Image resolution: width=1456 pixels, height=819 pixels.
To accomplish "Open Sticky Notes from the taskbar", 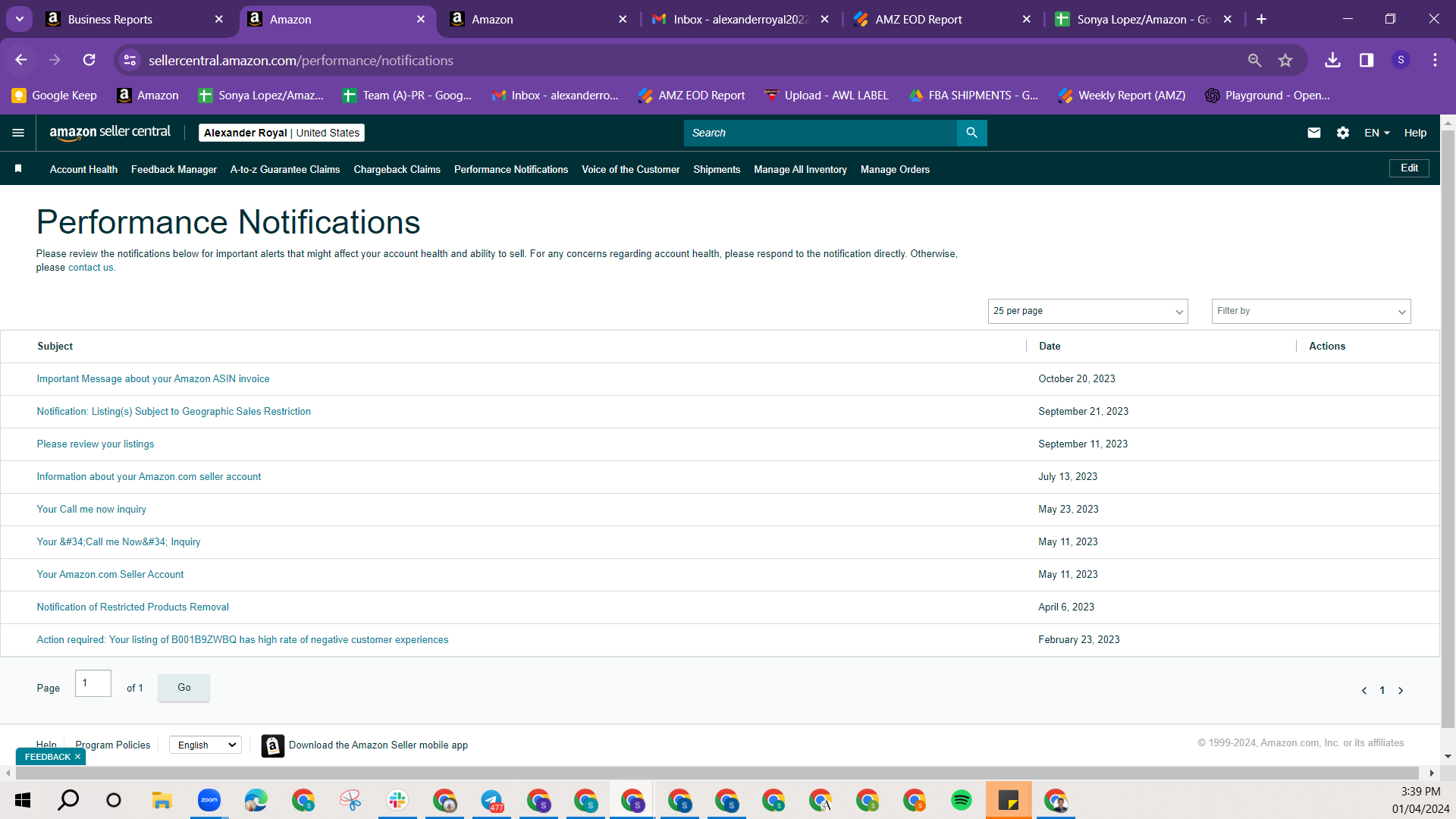I will pos(1009,800).
